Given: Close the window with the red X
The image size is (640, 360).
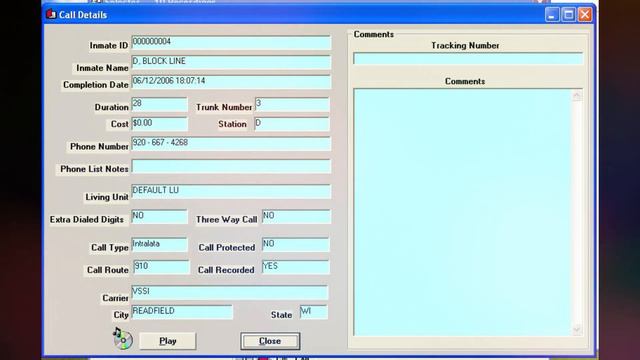Looking at the screenshot, I should coord(585,15).
